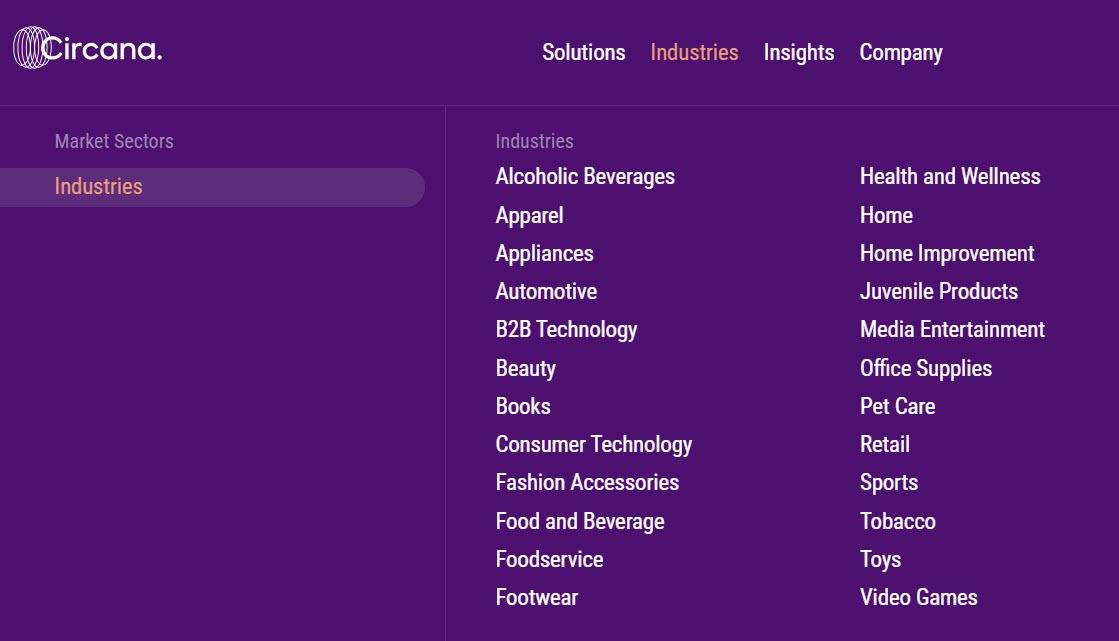Select the Pet Care link

click(898, 406)
